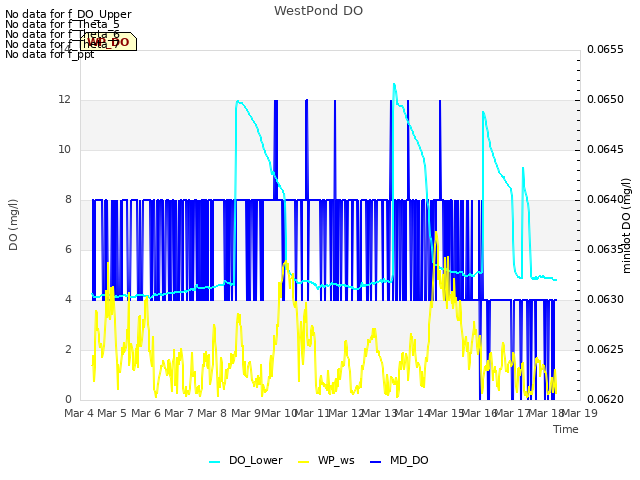This screenshot has height=480, width=640.
Task: Click the WP_DO yellow tag label
Action: coord(108,42)
